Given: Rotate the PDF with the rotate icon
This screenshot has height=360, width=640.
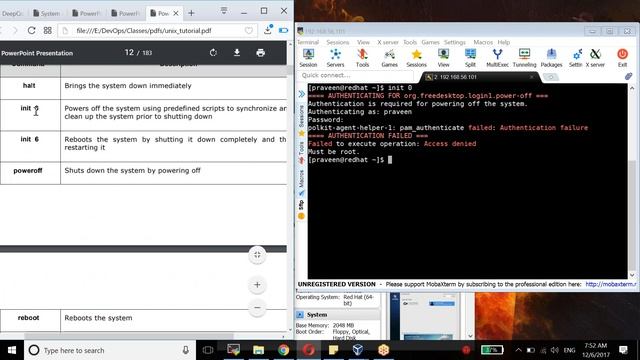Looking at the screenshot, I should tap(213, 53).
